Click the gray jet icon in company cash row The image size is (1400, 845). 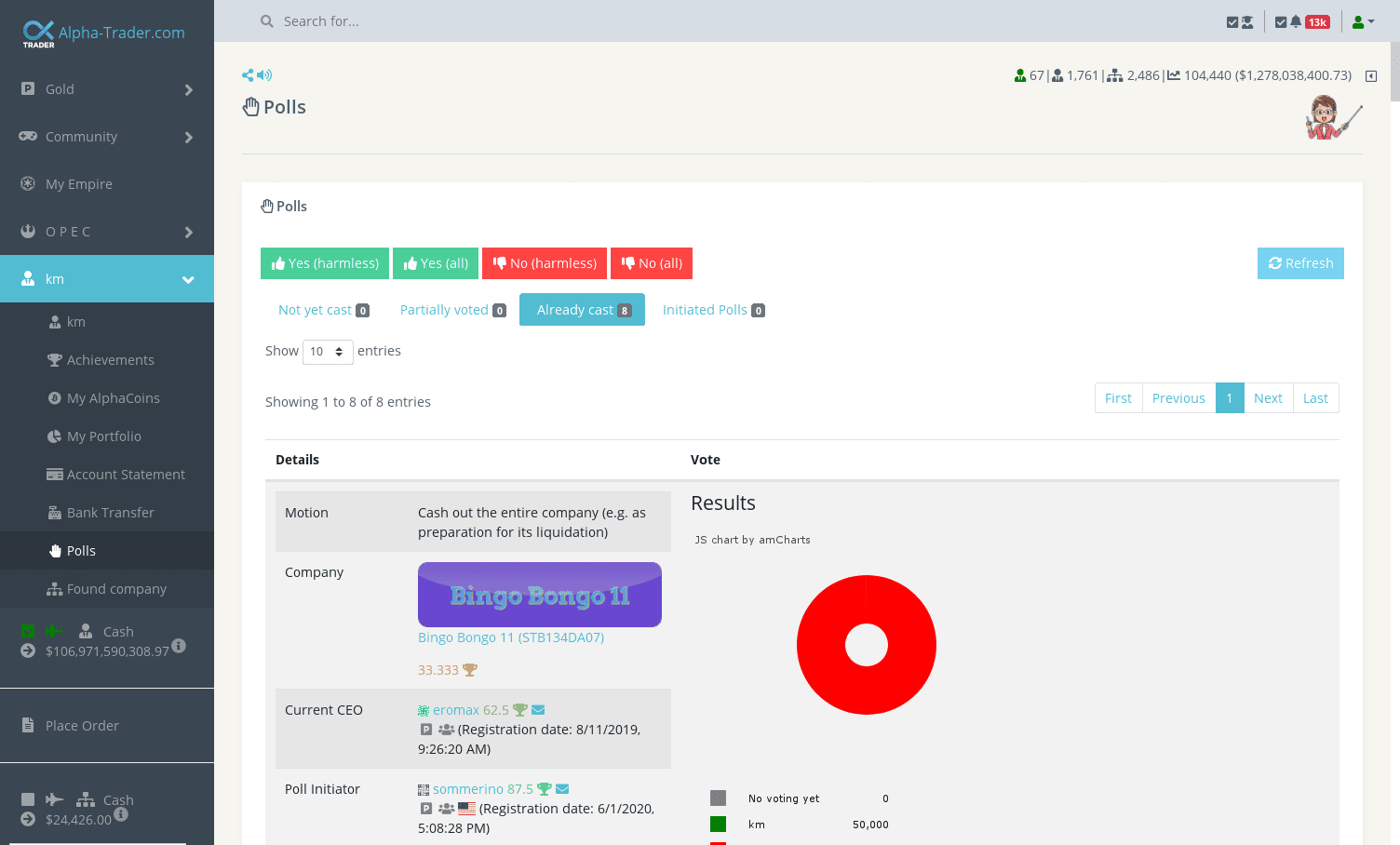point(54,799)
